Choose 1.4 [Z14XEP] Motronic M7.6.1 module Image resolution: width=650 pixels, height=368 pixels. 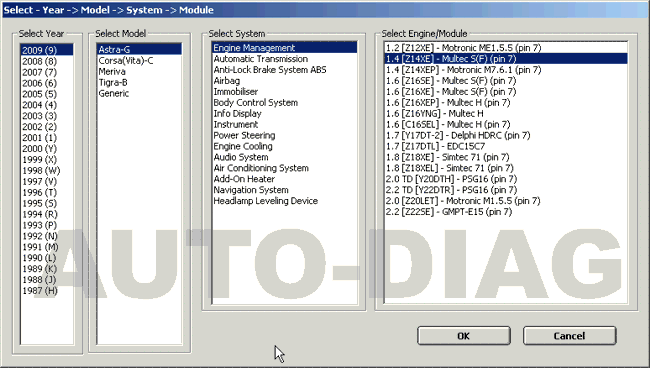click(x=506, y=70)
